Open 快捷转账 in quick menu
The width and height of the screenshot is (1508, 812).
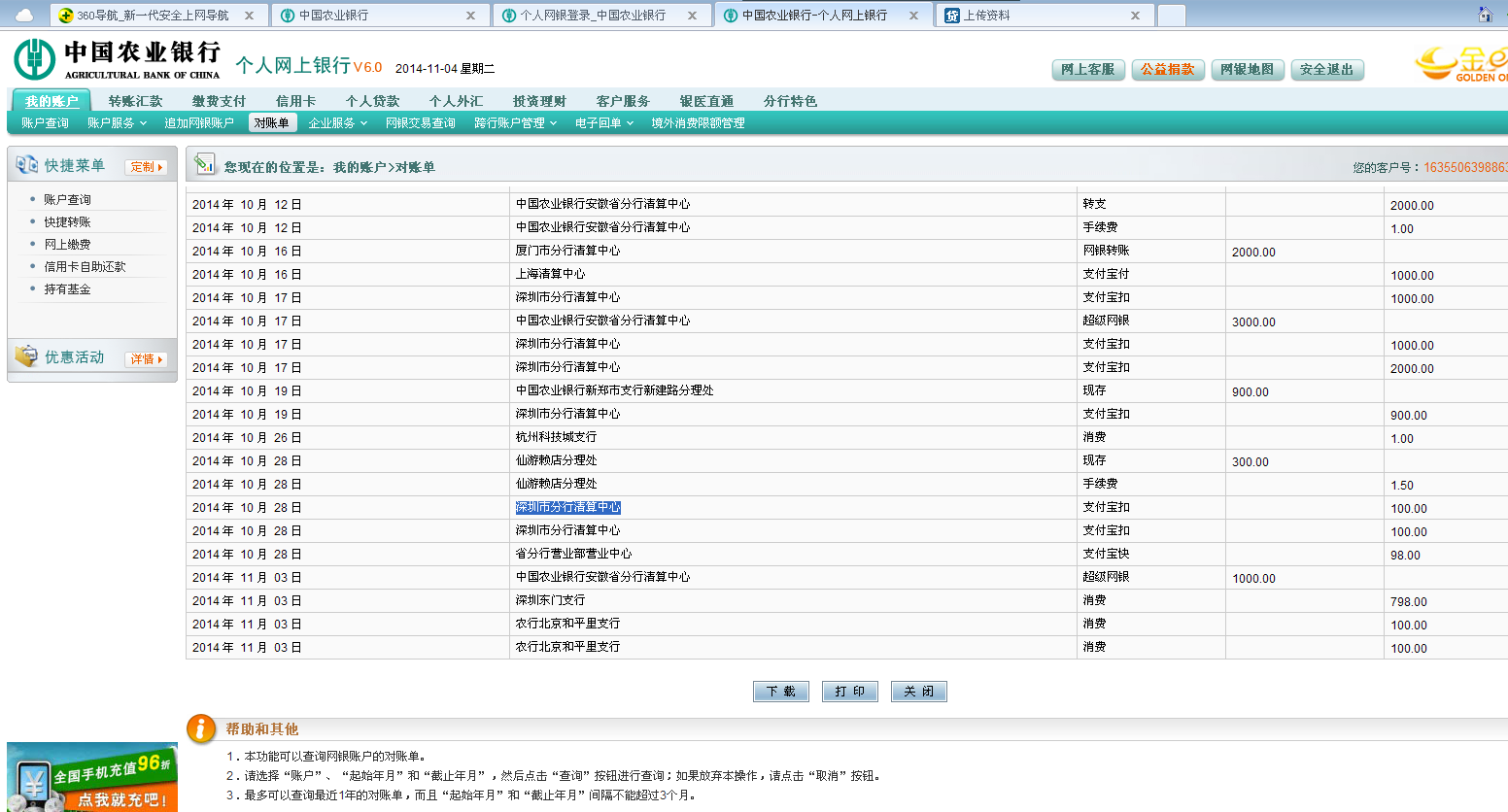click(67, 222)
